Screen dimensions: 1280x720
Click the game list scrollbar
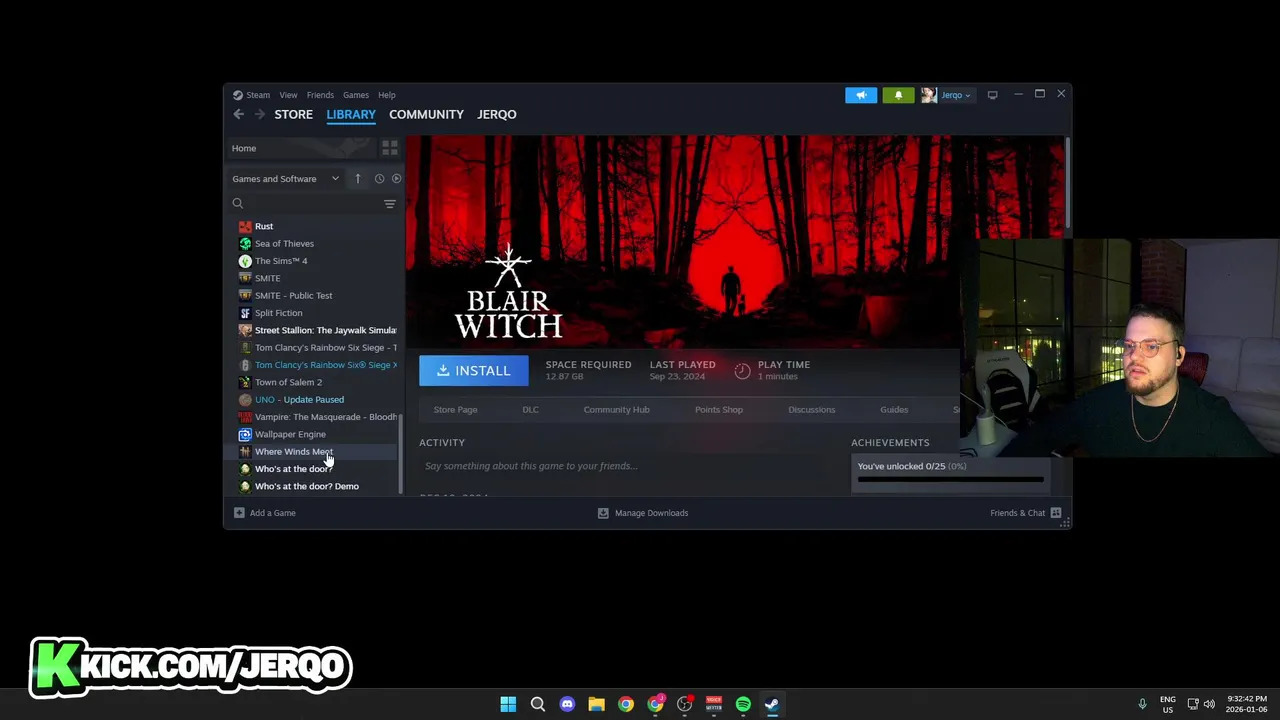click(x=401, y=455)
